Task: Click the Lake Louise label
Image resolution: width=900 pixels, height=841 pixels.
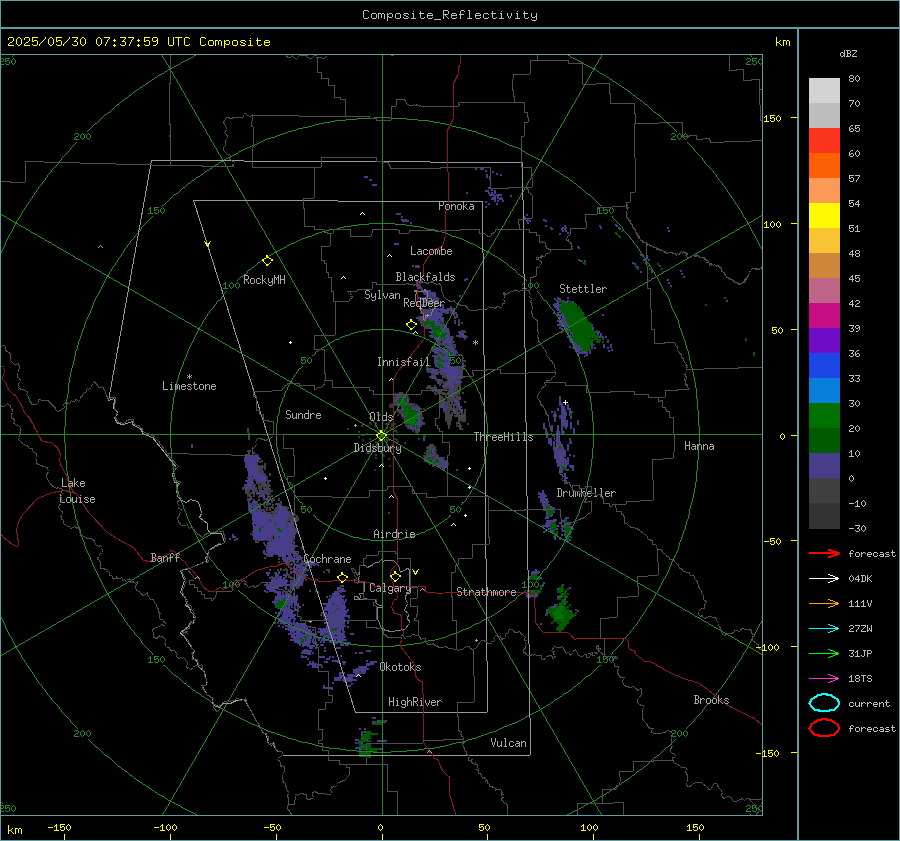Action: click(x=77, y=491)
